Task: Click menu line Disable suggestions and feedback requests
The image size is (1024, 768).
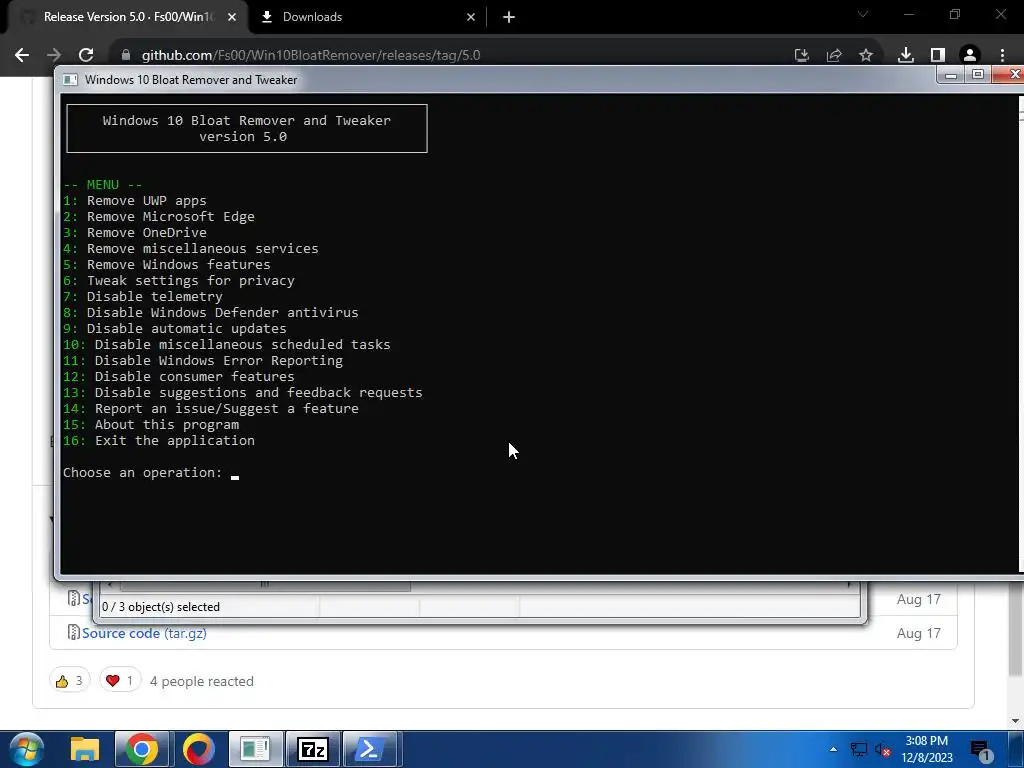Action: [x=242, y=393]
